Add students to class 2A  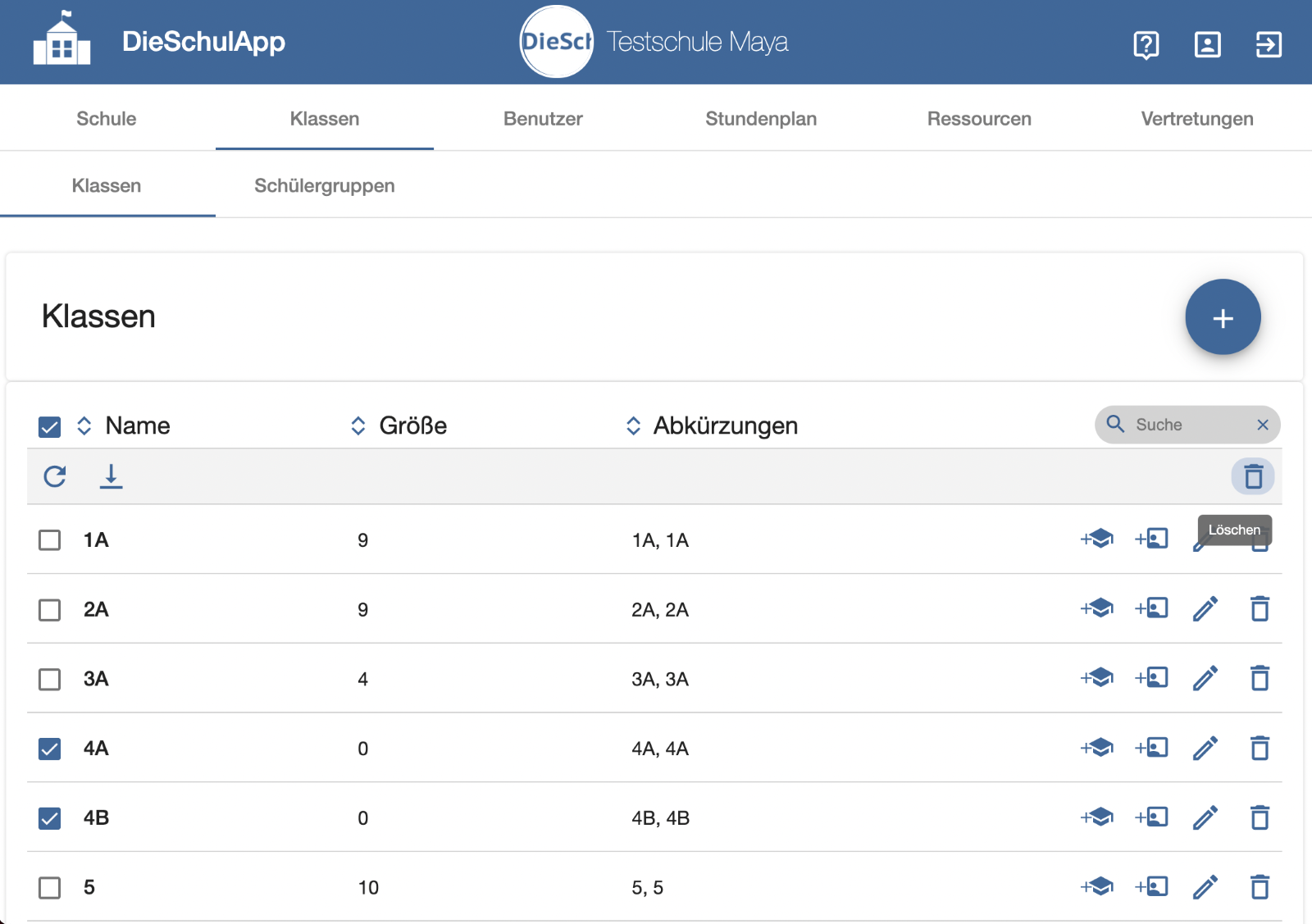coord(1097,608)
